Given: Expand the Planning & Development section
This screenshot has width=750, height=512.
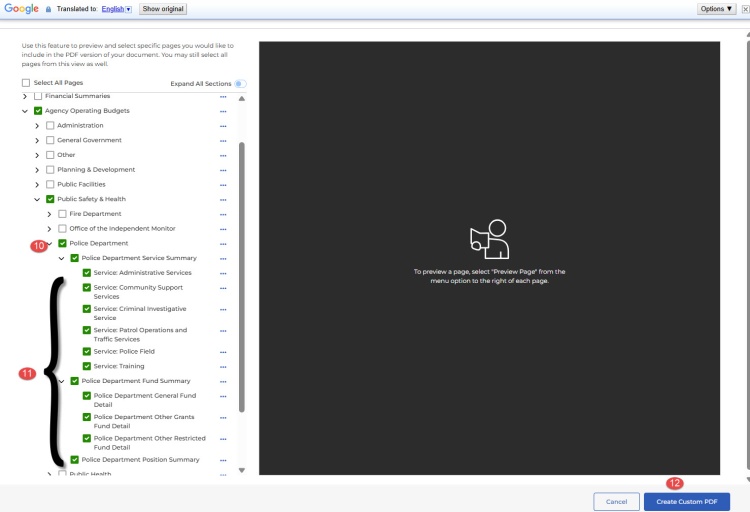Looking at the screenshot, I should point(37,170).
